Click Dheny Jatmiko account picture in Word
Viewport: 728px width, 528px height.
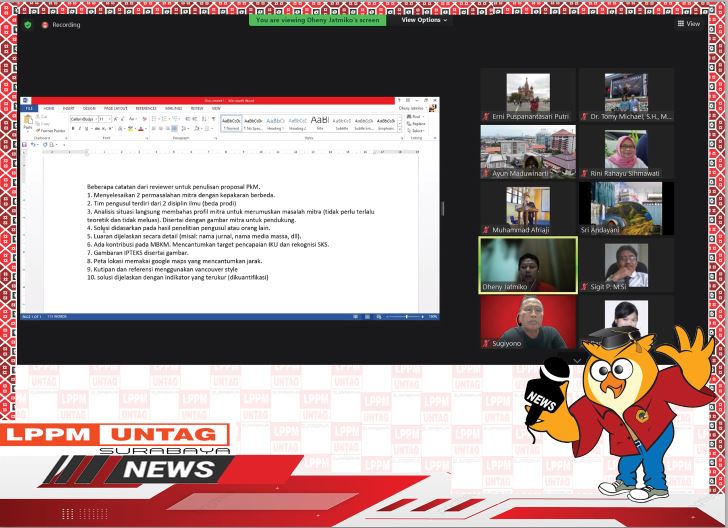coord(433,108)
